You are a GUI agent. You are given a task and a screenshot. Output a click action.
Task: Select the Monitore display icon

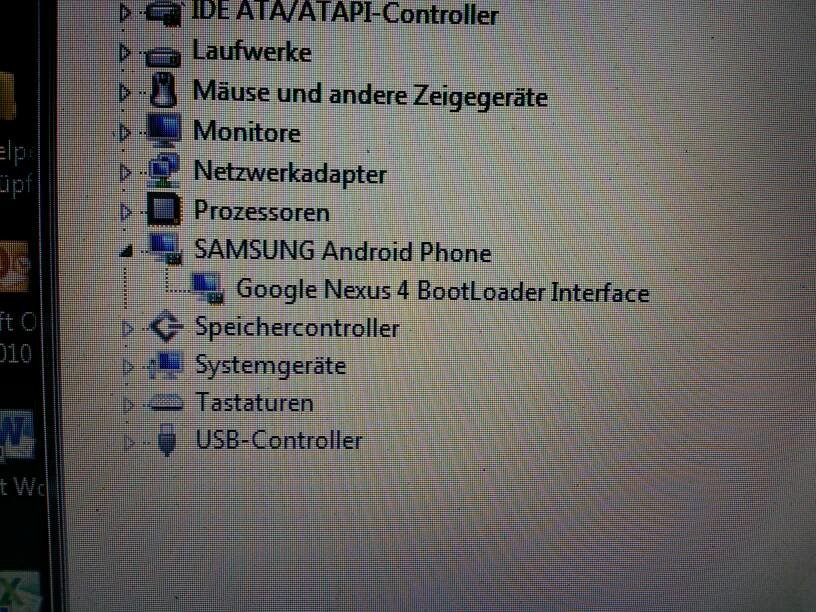coord(164,130)
